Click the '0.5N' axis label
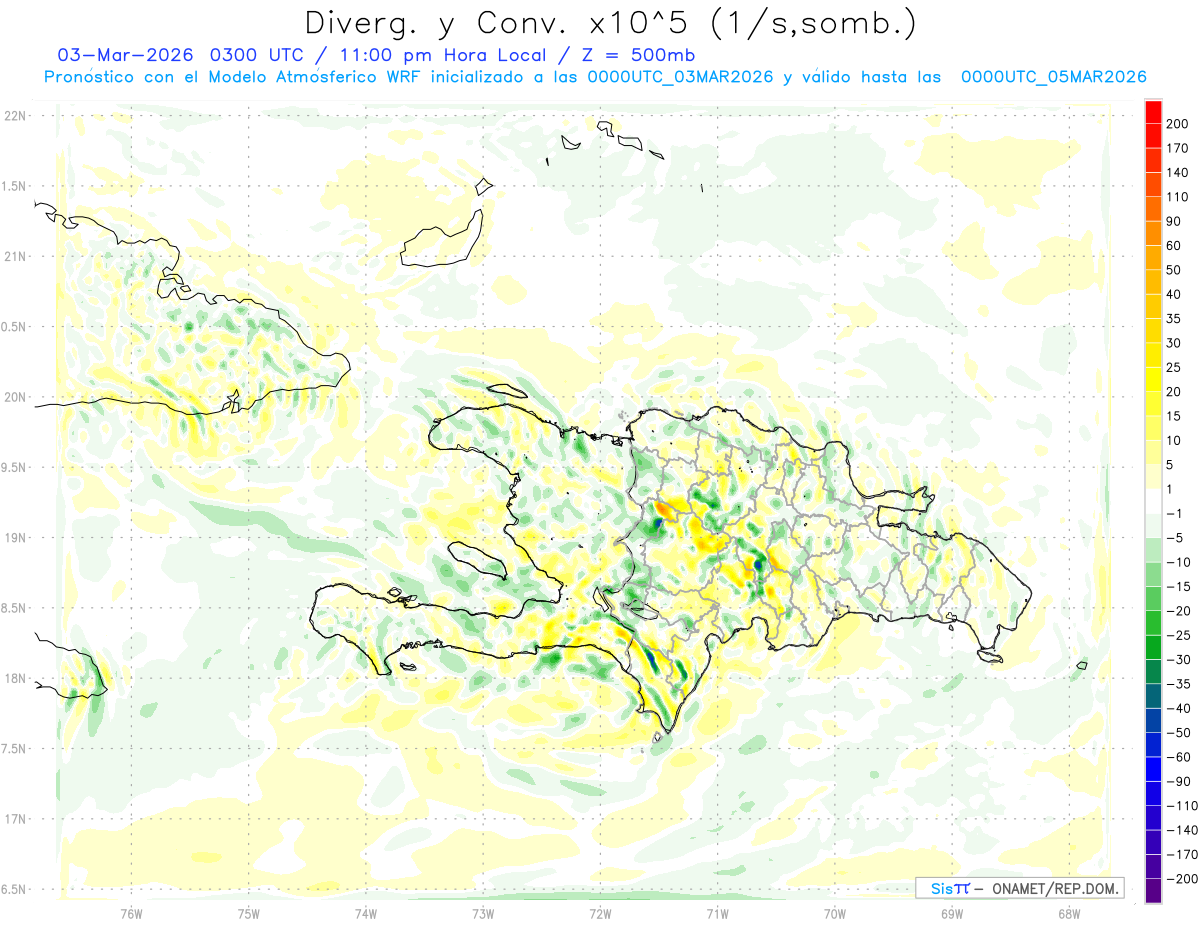 point(14,326)
